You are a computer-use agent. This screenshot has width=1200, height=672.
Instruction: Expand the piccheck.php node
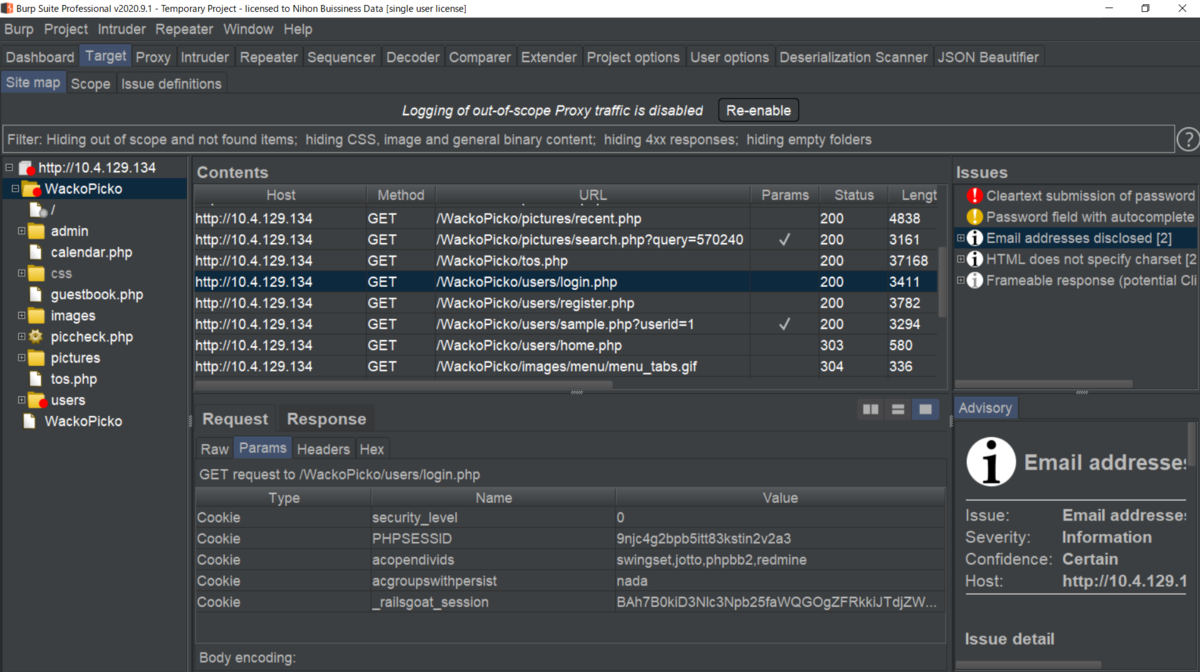point(22,336)
